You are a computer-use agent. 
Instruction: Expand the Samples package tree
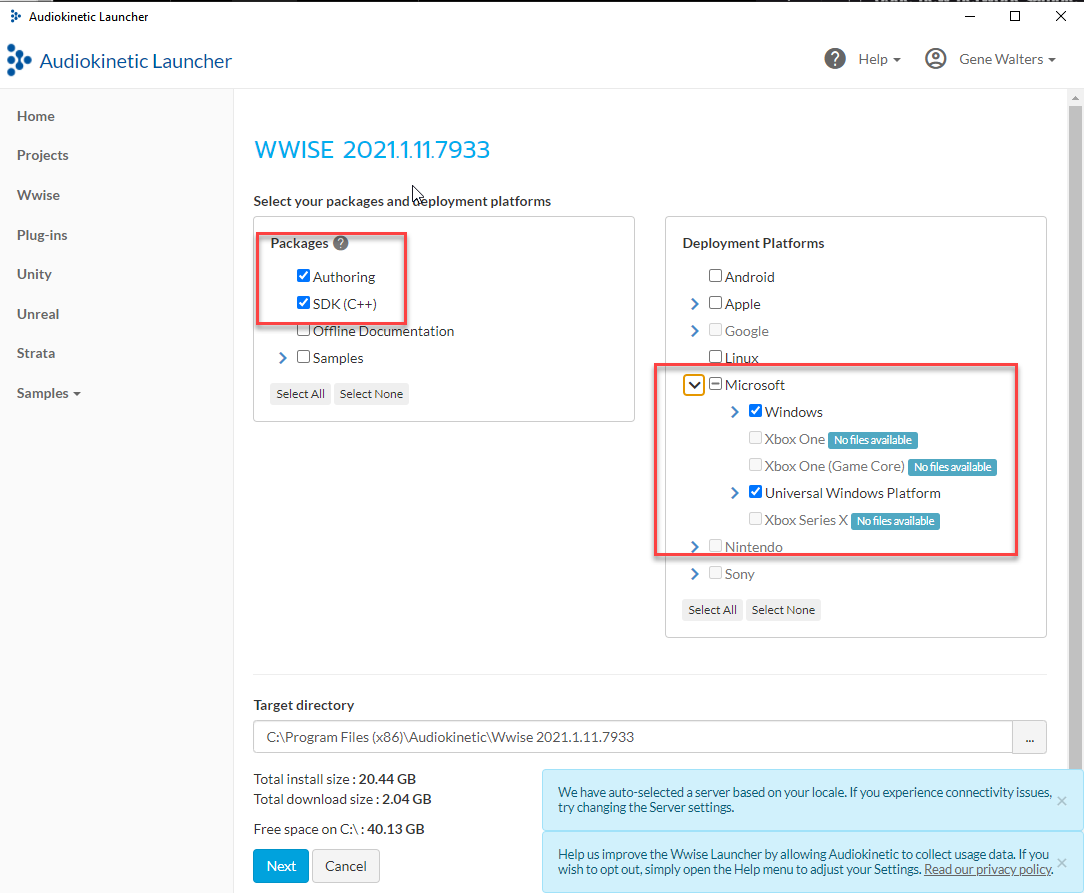[283, 358]
